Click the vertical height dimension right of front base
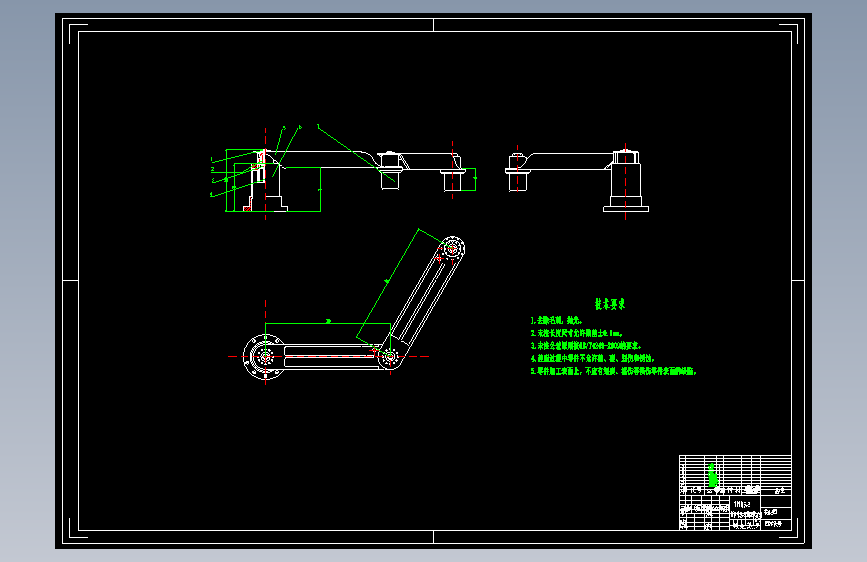867x562 pixels. (320, 189)
